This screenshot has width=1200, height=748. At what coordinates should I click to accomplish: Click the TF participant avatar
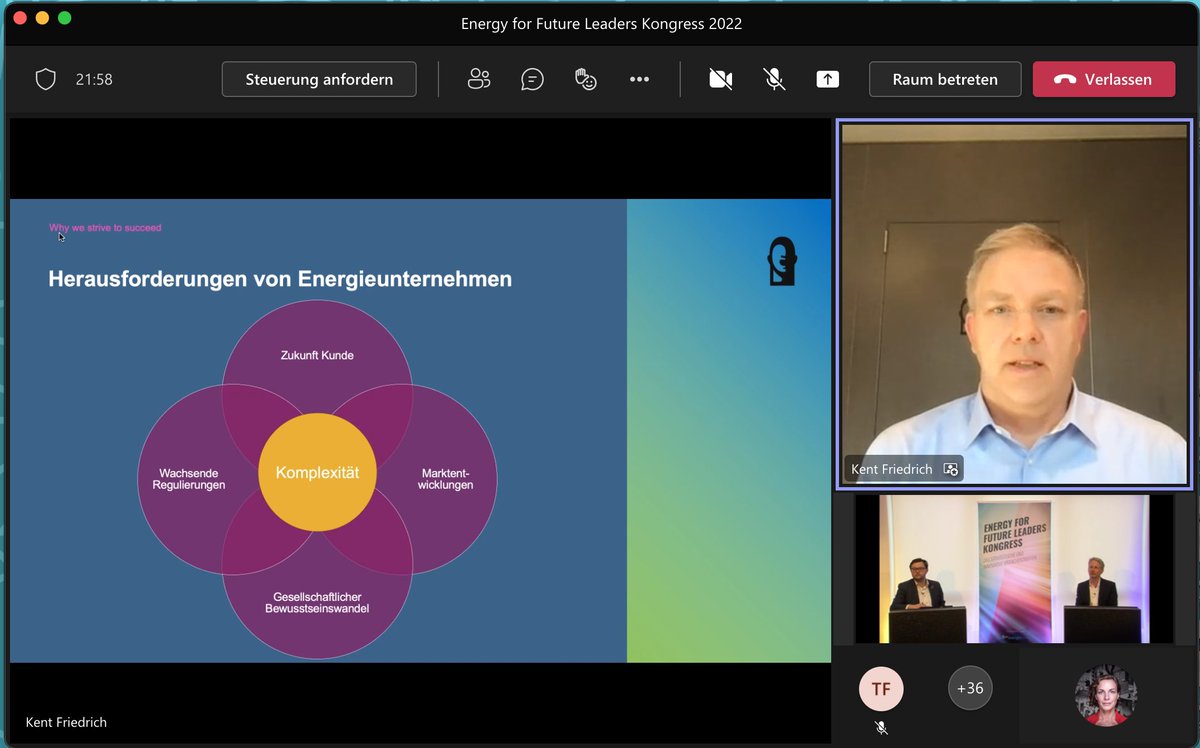(881, 689)
